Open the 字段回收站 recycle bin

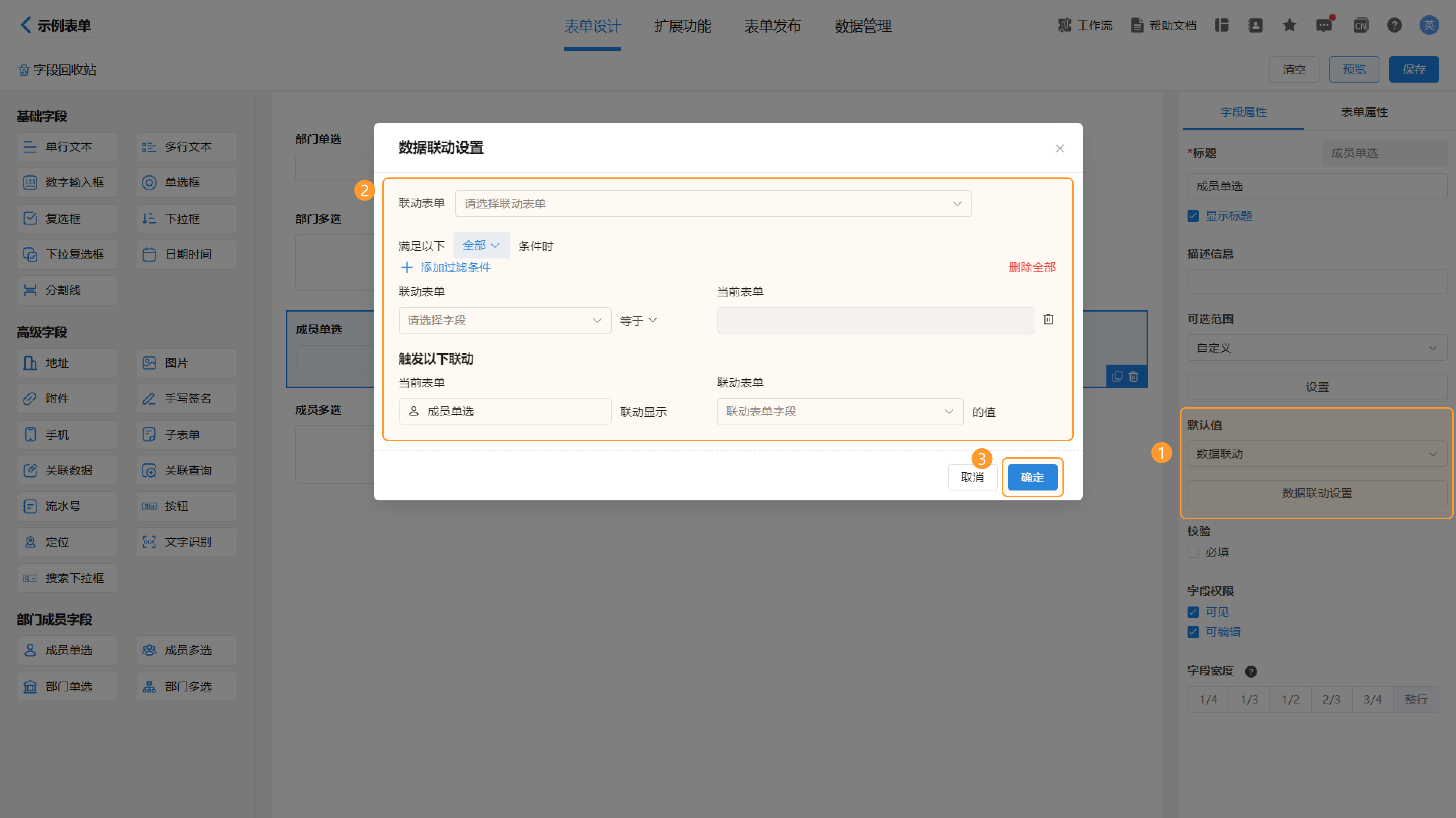tap(57, 69)
